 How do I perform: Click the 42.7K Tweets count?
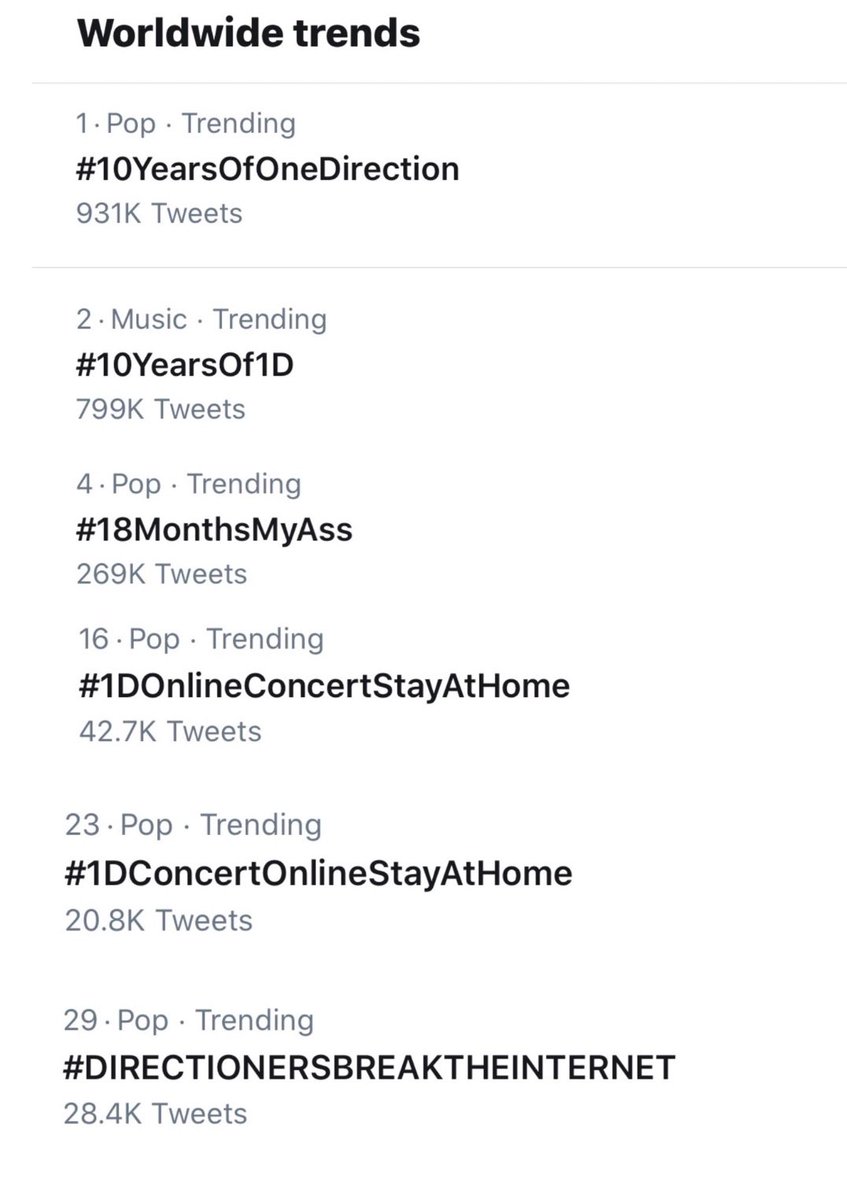point(170,731)
